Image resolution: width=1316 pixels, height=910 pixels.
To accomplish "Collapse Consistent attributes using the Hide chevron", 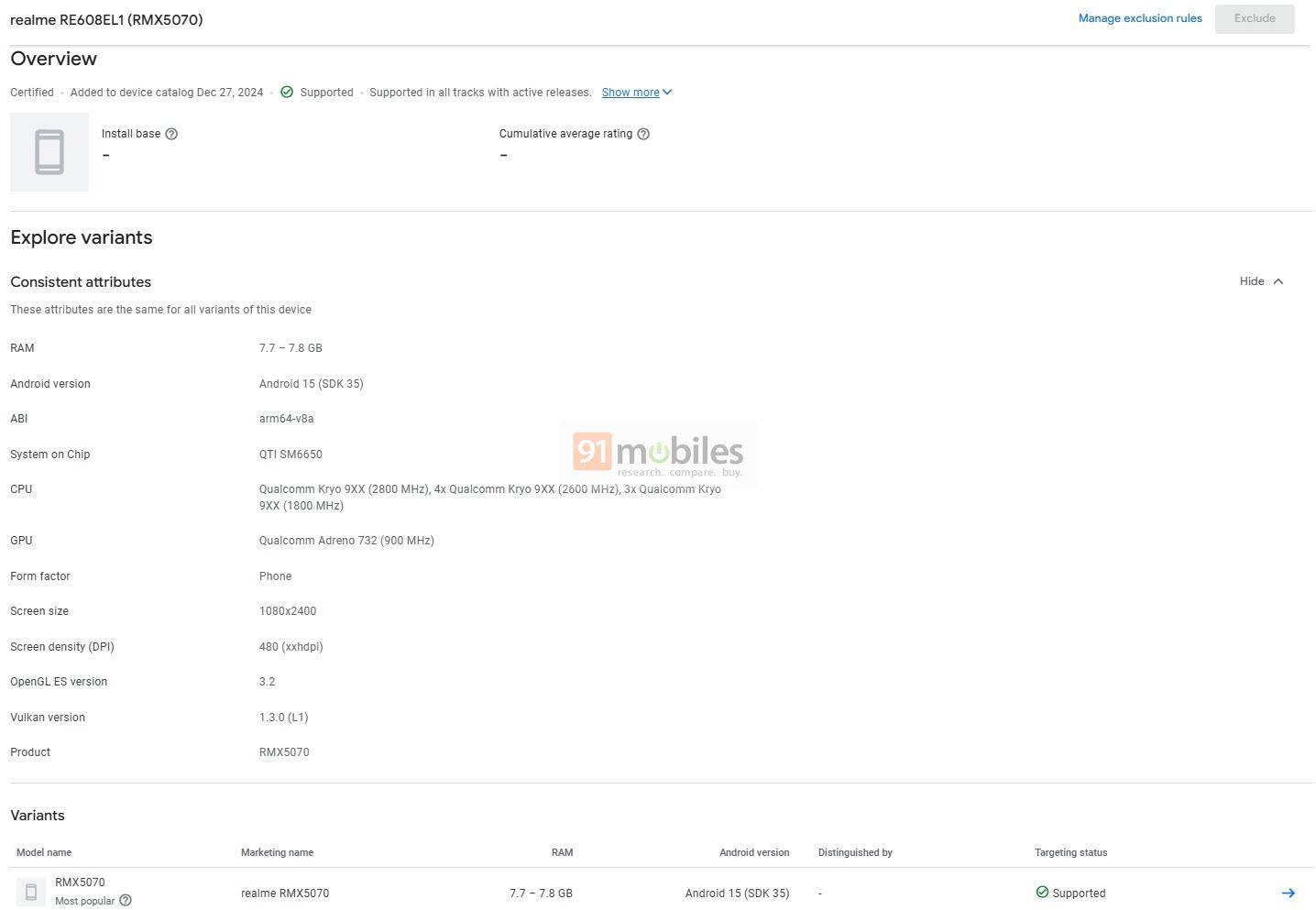I will (x=1261, y=281).
